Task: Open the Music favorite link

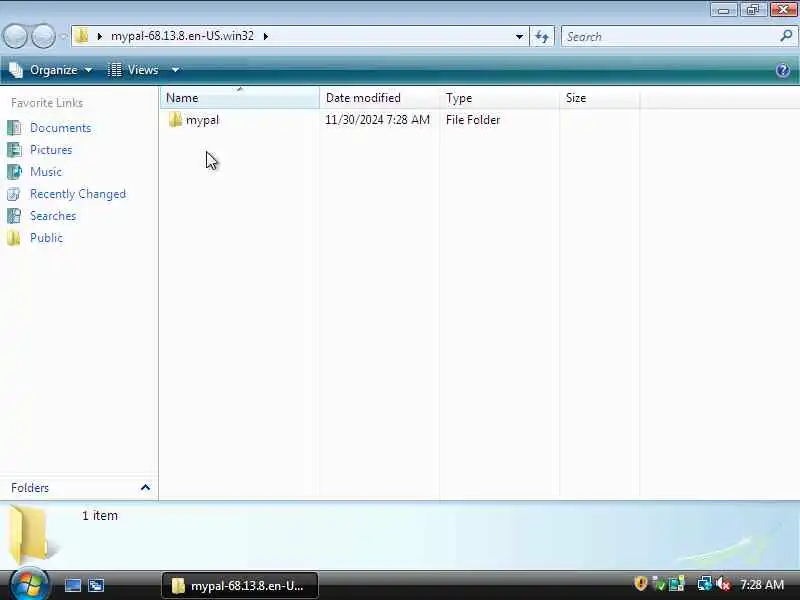Action: point(46,171)
